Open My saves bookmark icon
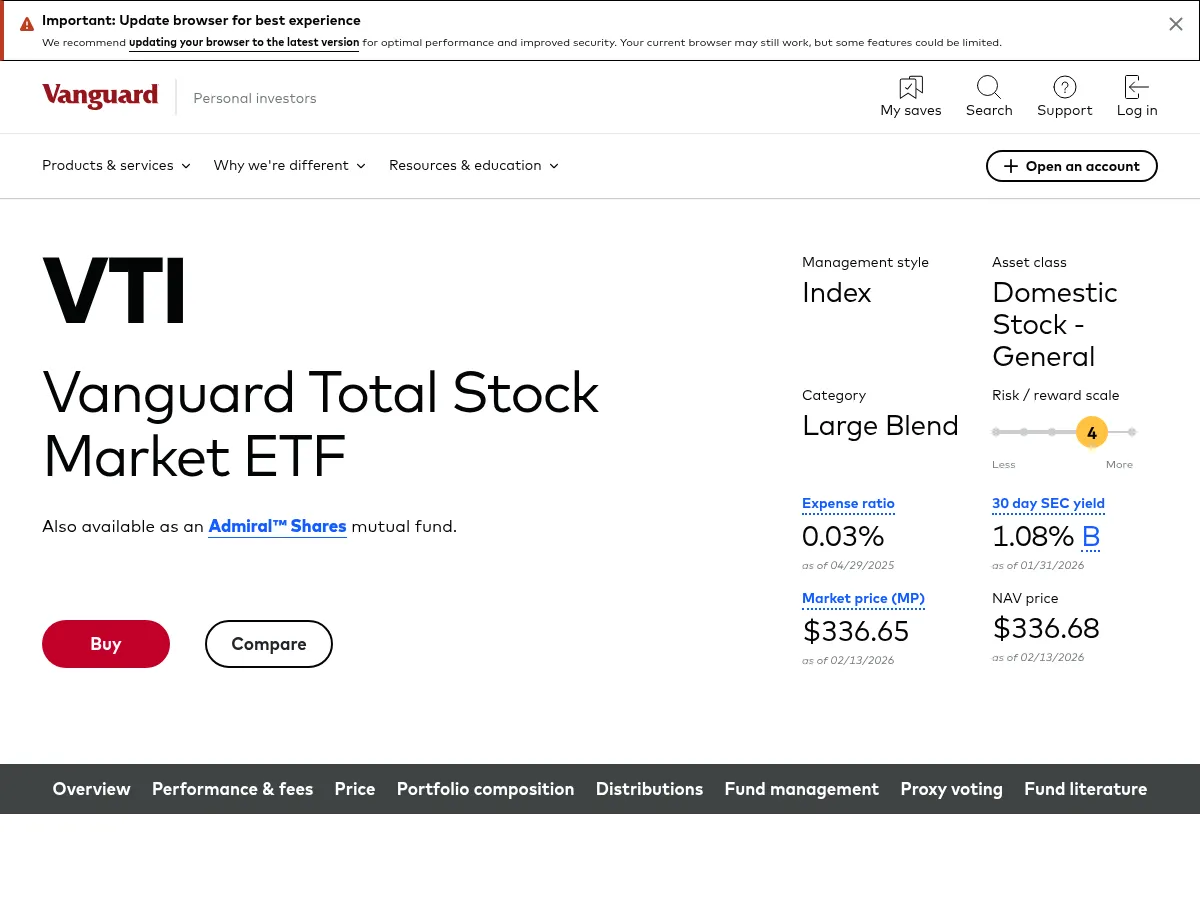 point(910,87)
